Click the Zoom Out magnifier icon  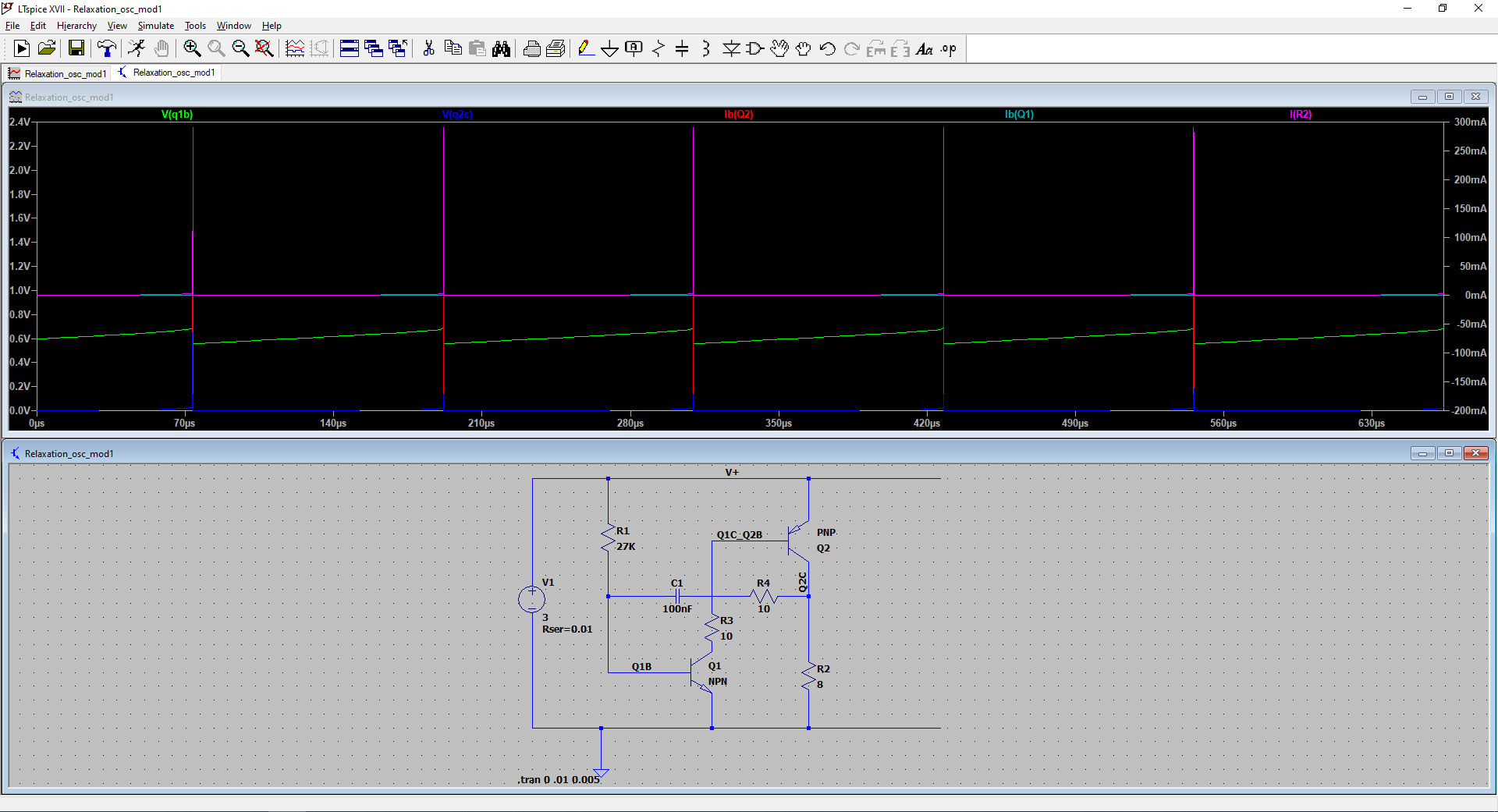[240, 48]
